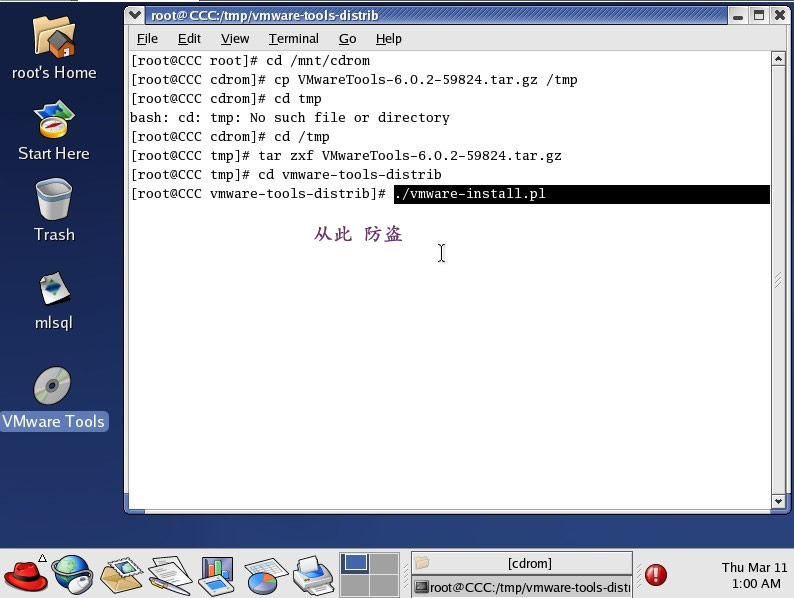This screenshot has width=794, height=598.
Task: Open root's Home folder icon
Action: coord(53,38)
